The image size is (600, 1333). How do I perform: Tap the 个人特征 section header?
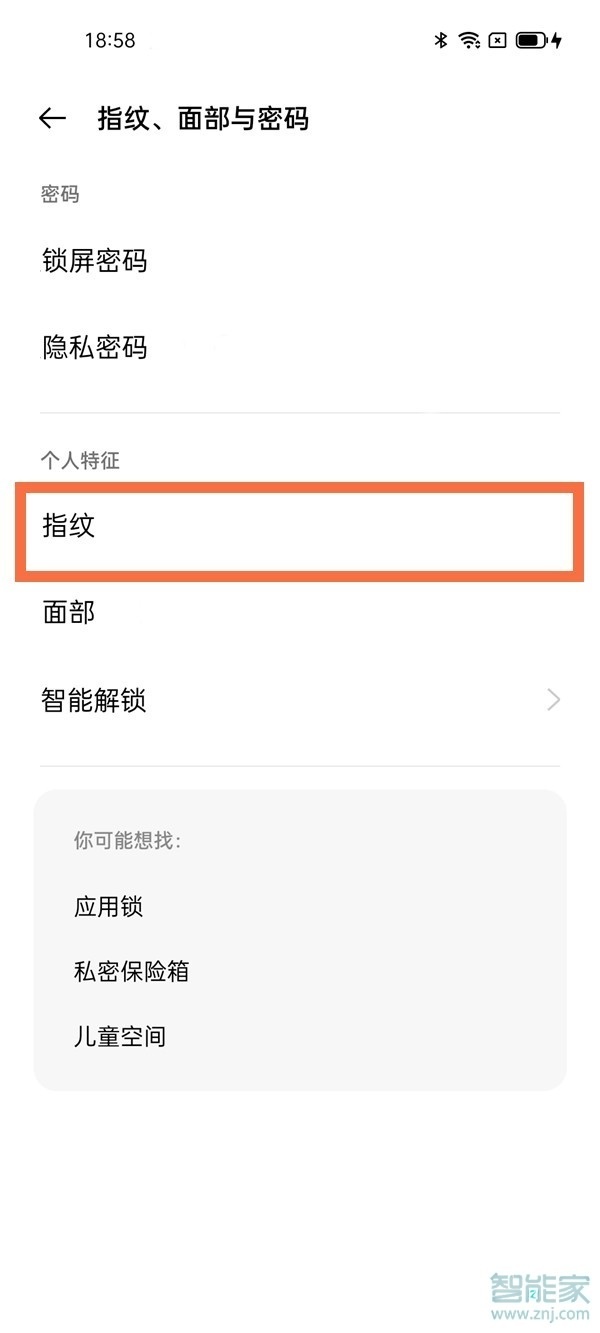tap(69, 460)
